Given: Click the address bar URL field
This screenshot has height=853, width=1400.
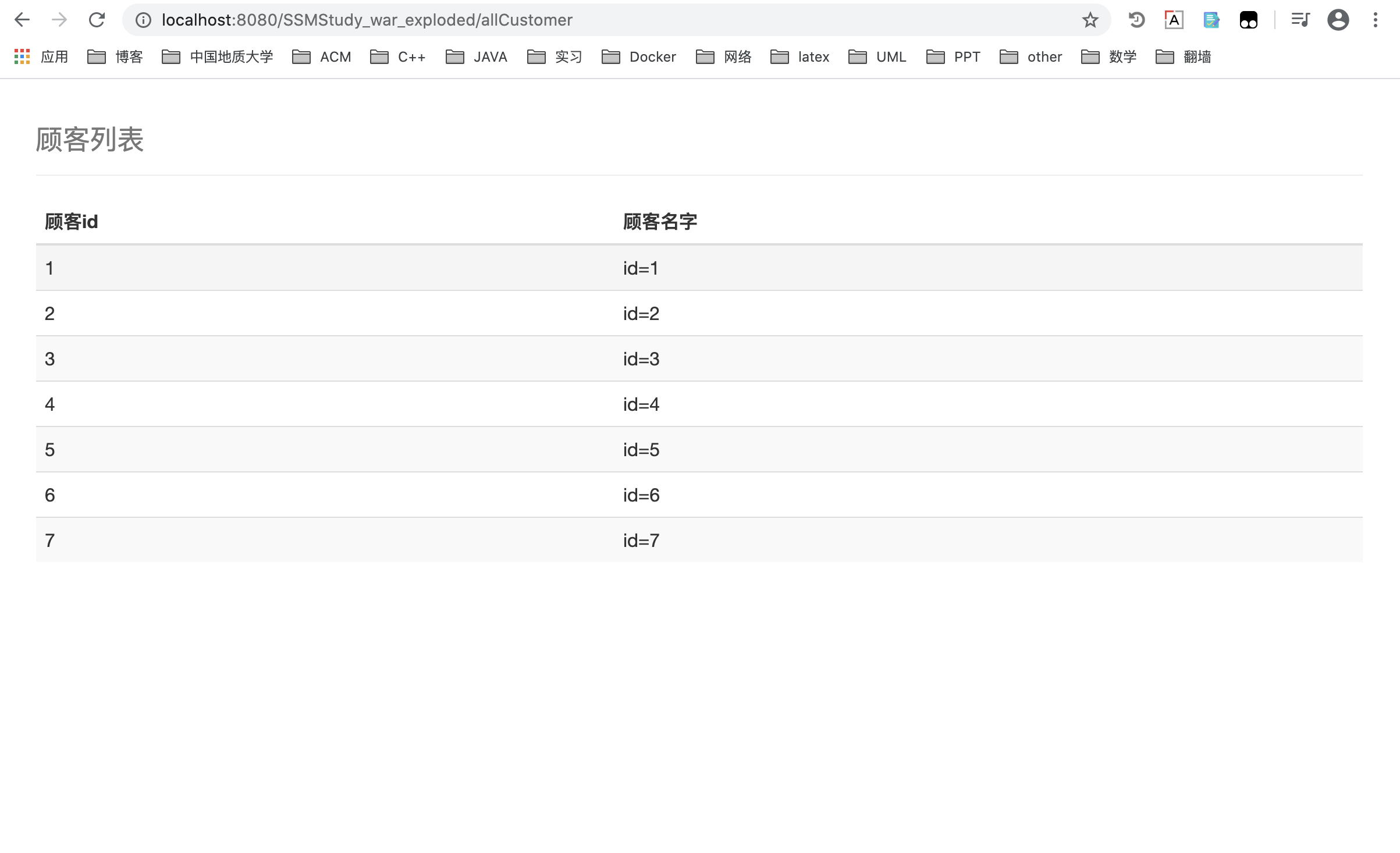Looking at the screenshot, I should point(582,20).
